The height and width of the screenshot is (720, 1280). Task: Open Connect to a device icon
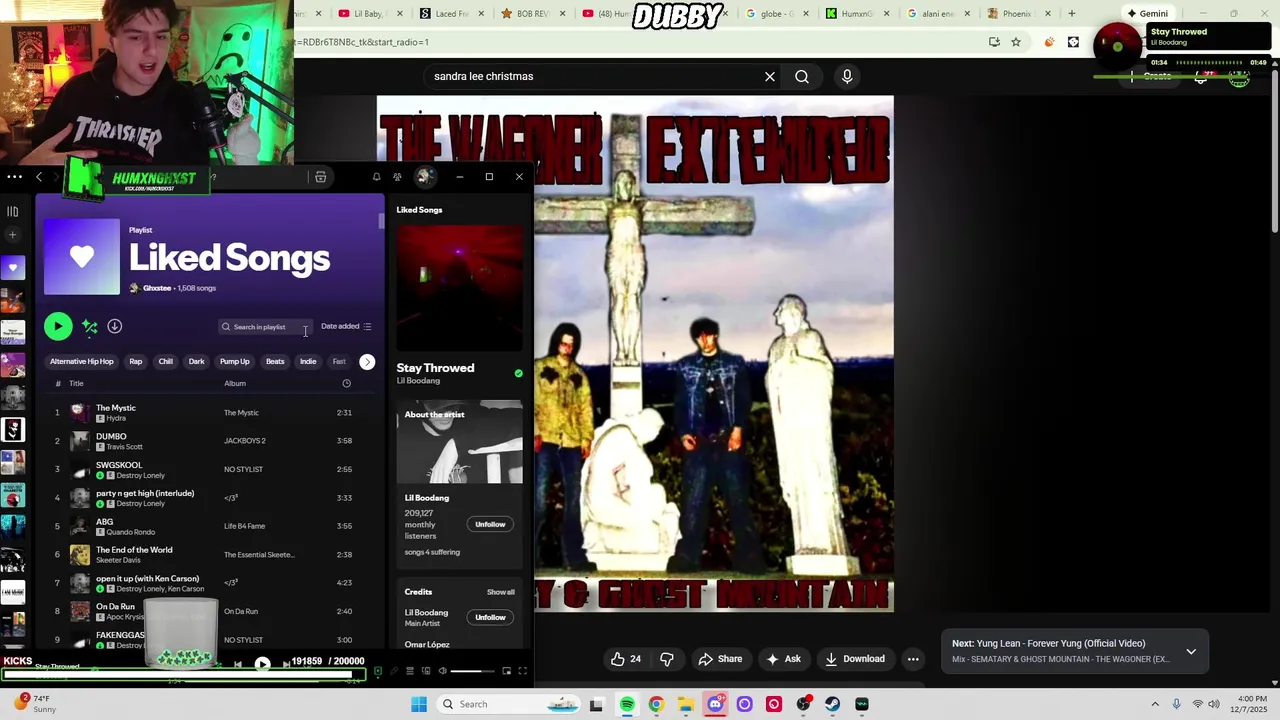click(x=426, y=671)
